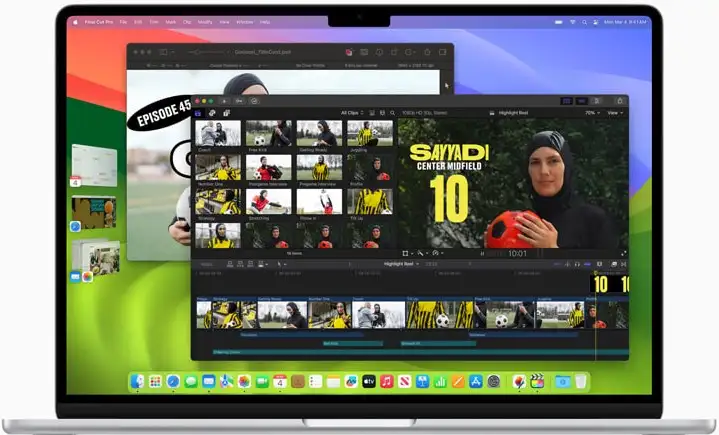
Task: Open timeline clip appearance options
Action: 599,264
